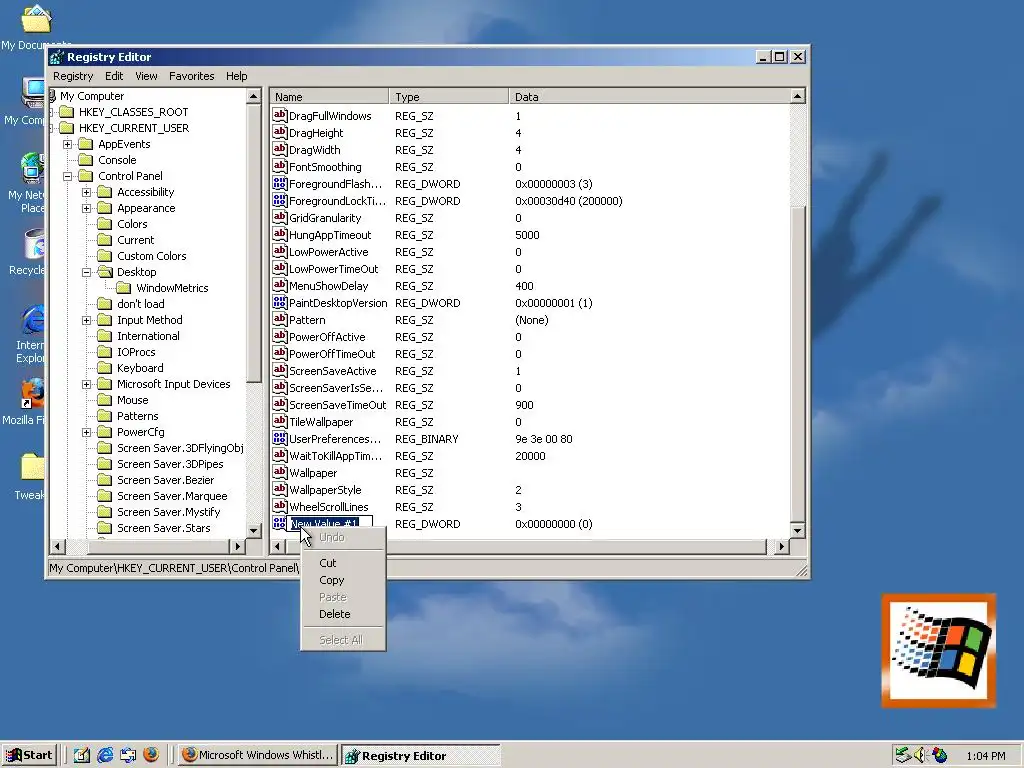Image resolution: width=1024 pixels, height=768 pixels.
Task: Select the ScreenSaveTimeOut value name
Action: click(x=338, y=405)
